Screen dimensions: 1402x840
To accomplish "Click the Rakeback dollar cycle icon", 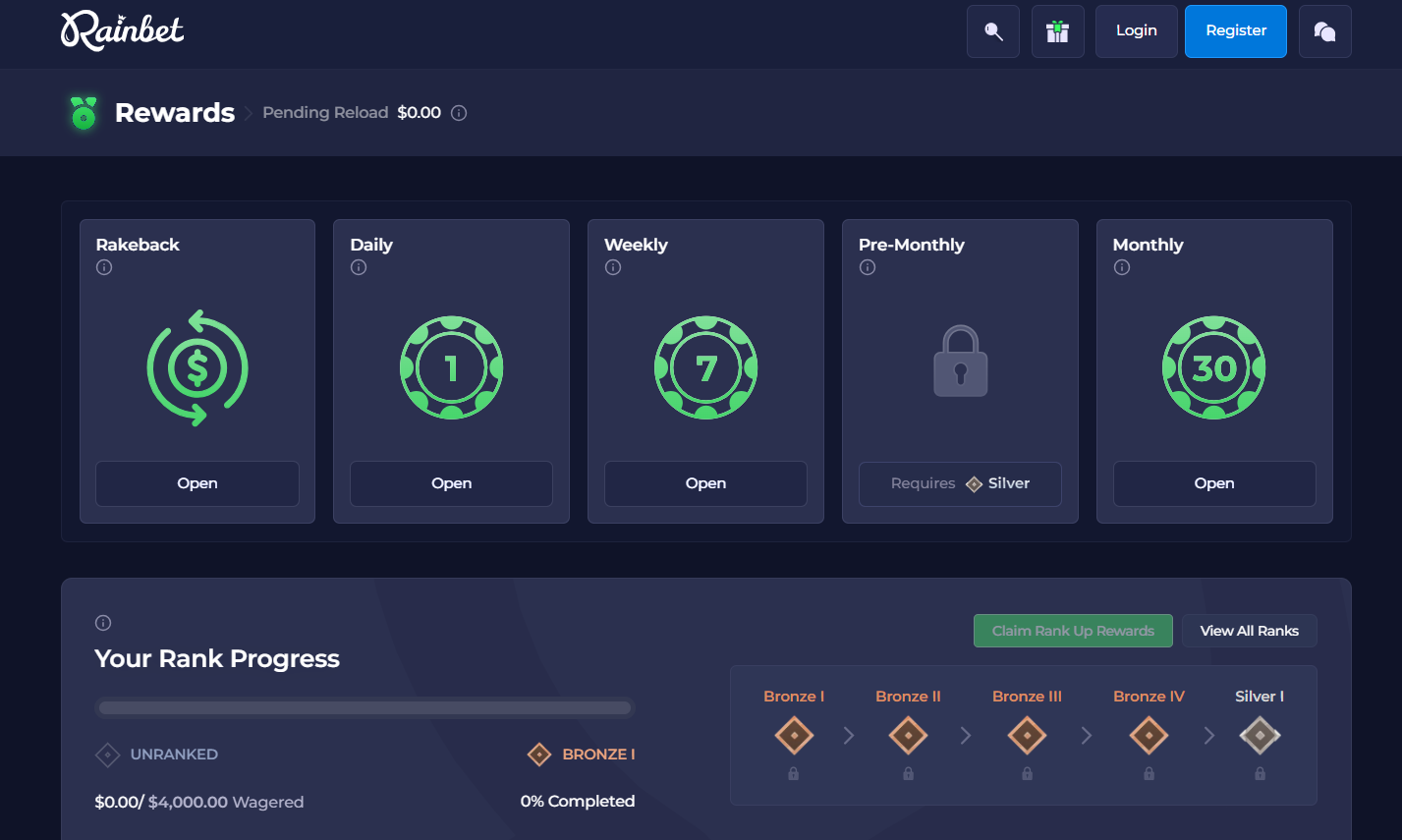I will tap(197, 367).
